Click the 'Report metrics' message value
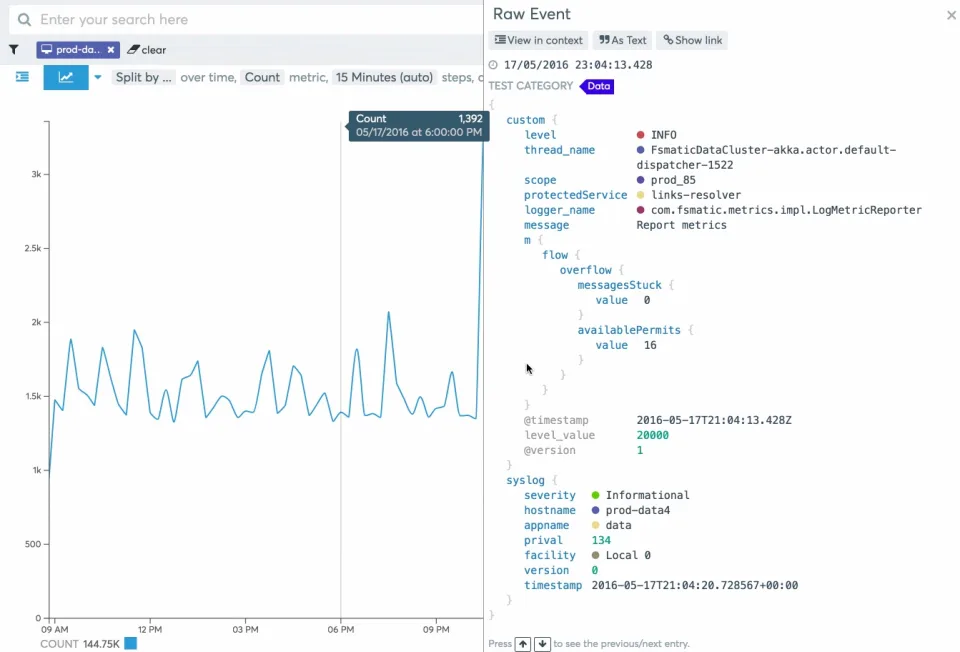The image size is (960, 652). (x=681, y=225)
